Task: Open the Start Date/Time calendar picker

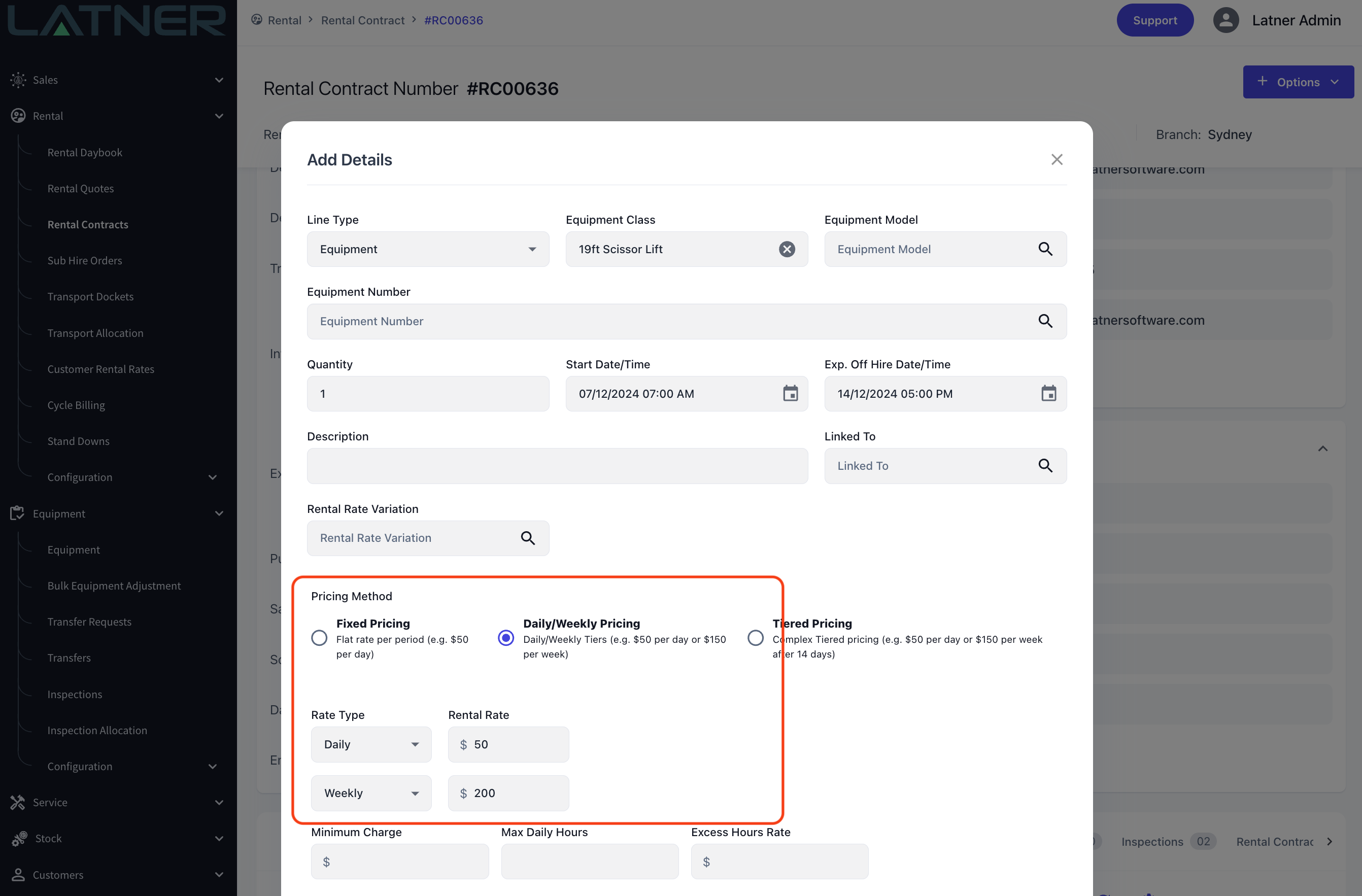Action: [790, 394]
